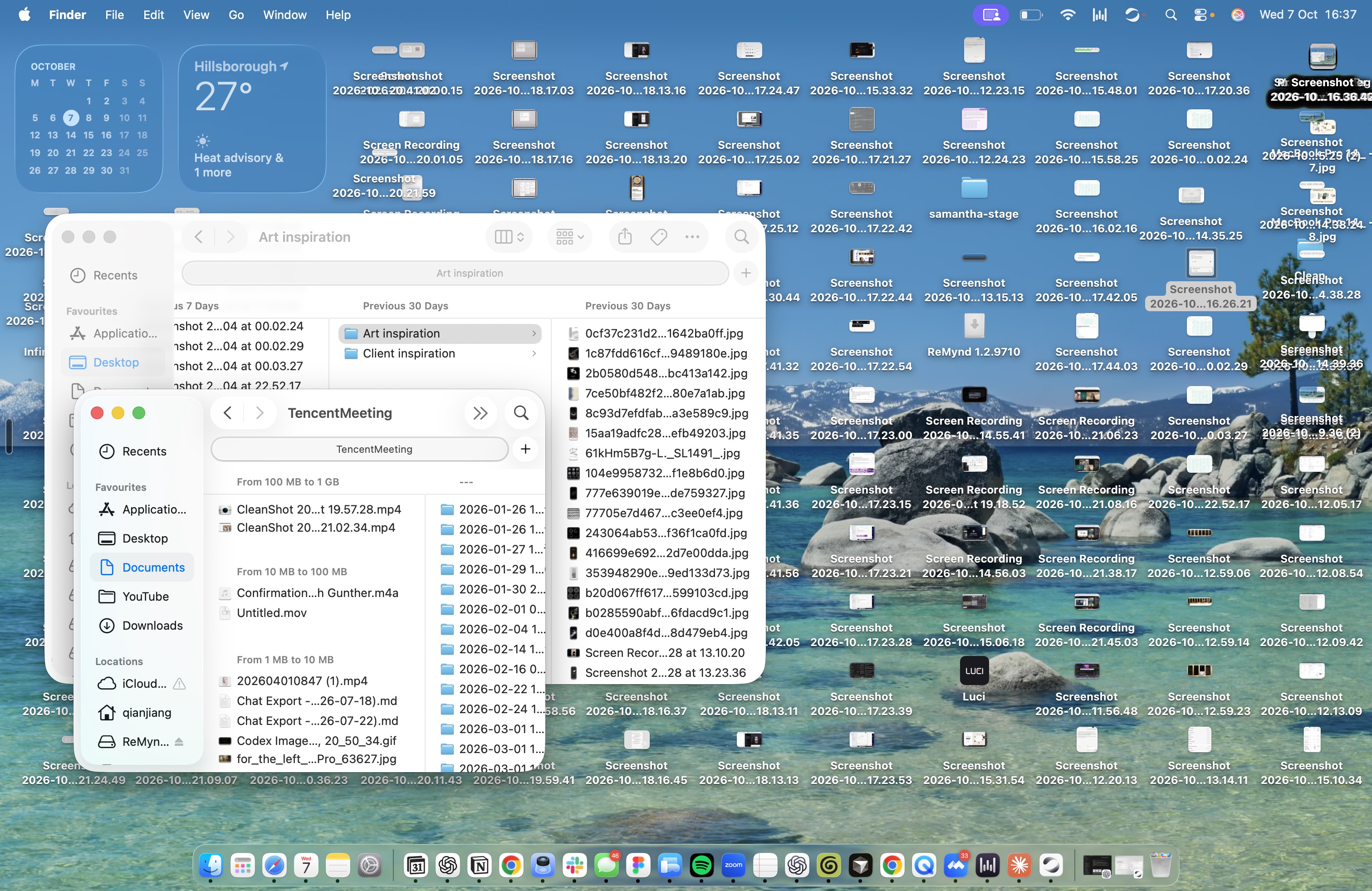
Task: Add new tab in Art inspiration window
Action: click(745, 273)
